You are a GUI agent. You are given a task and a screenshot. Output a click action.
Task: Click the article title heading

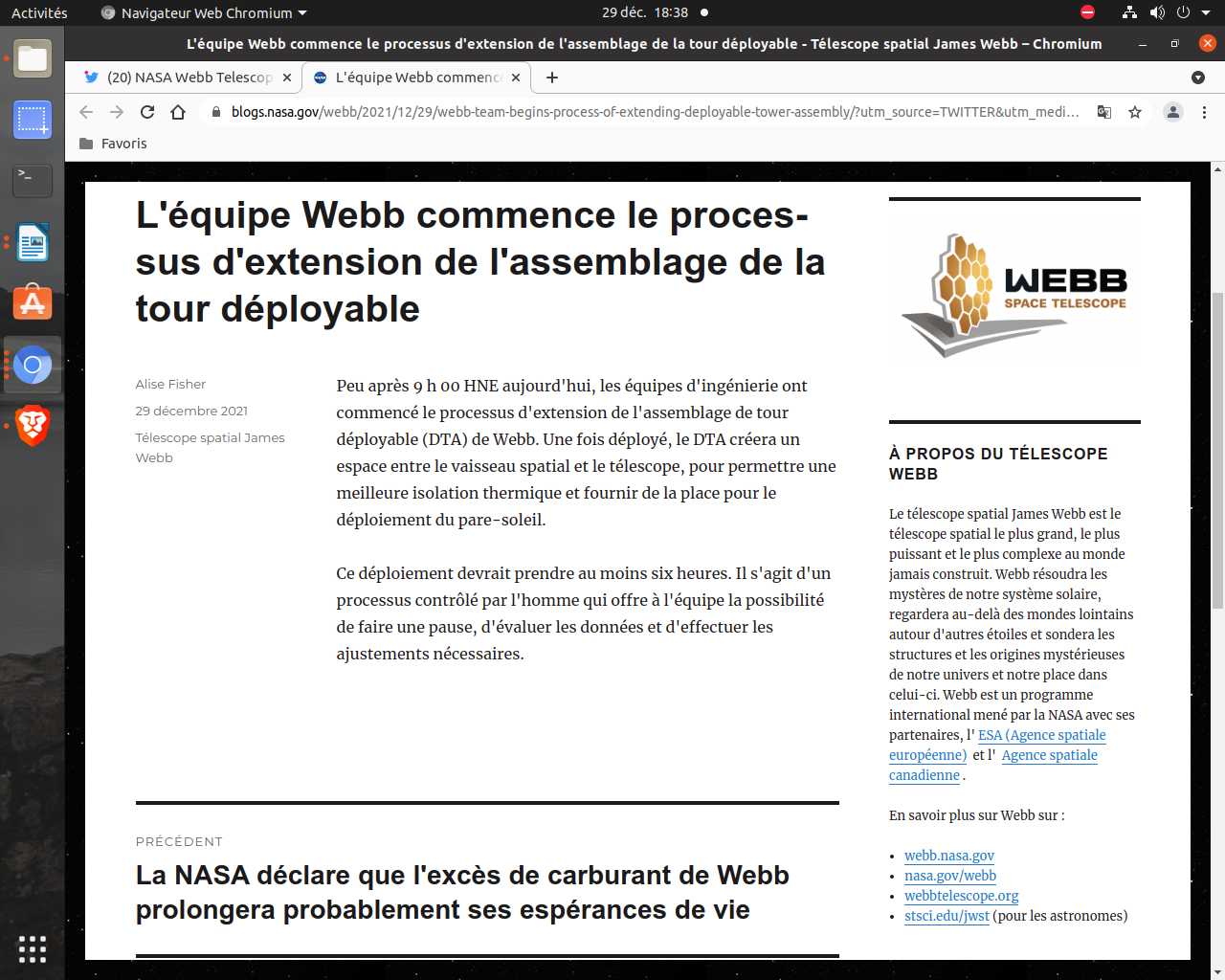pos(480,261)
